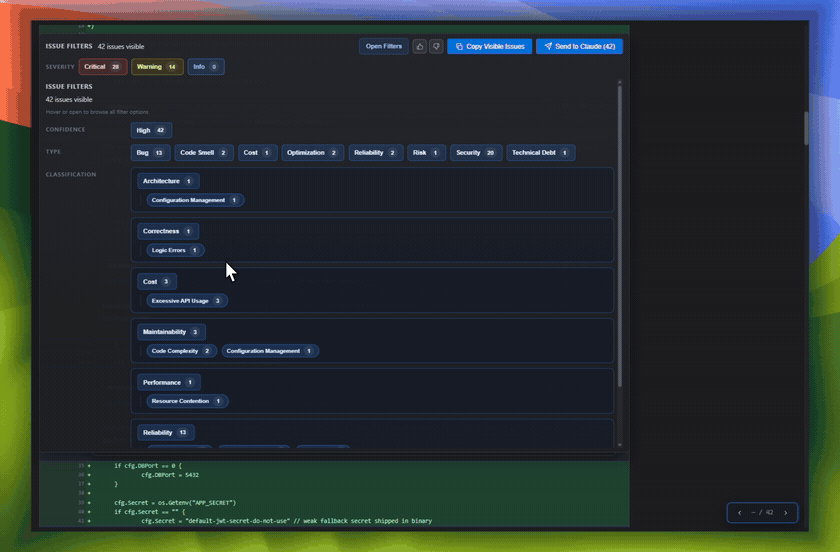Click the thumbs up feedback icon

coord(419,47)
